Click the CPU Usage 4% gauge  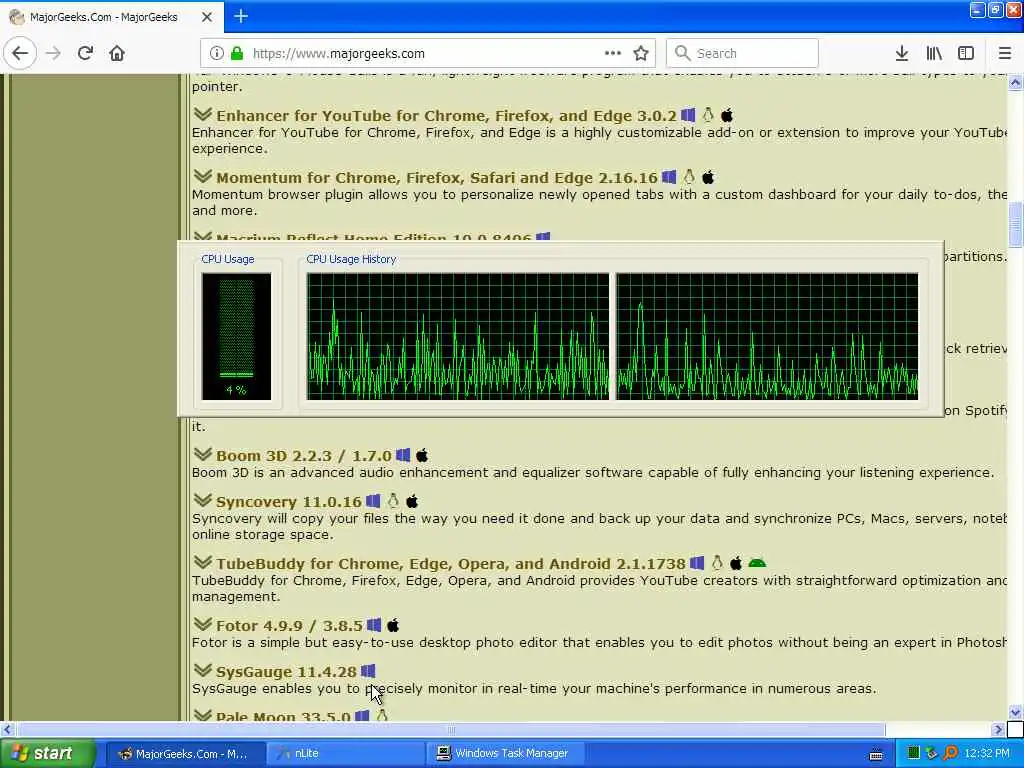(236, 336)
